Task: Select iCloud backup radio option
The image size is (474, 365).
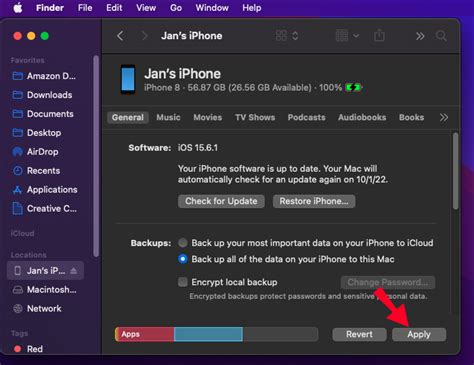Action: point(183,243)
